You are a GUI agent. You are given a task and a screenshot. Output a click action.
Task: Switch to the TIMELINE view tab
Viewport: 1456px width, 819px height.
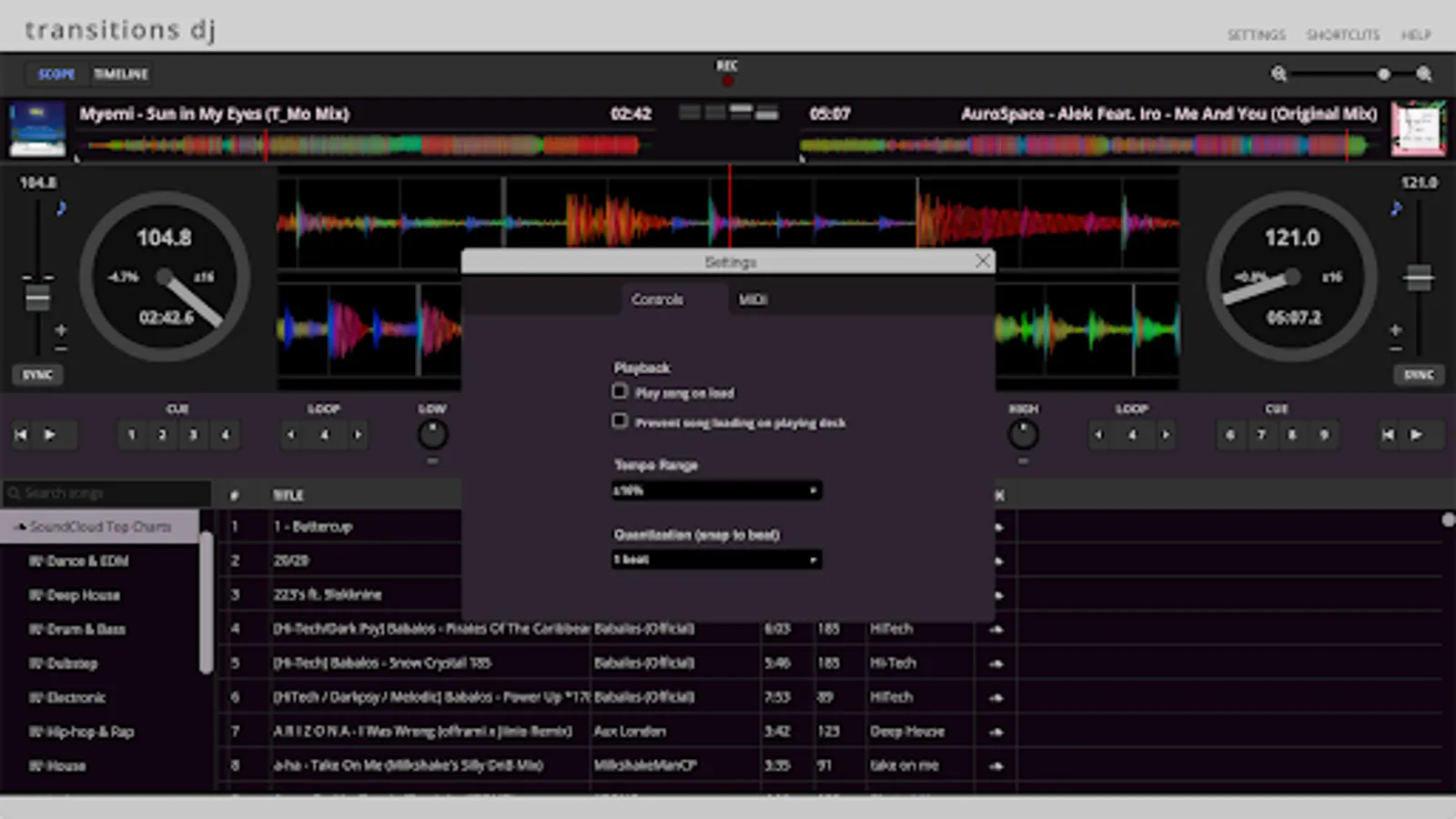point(120,74)
